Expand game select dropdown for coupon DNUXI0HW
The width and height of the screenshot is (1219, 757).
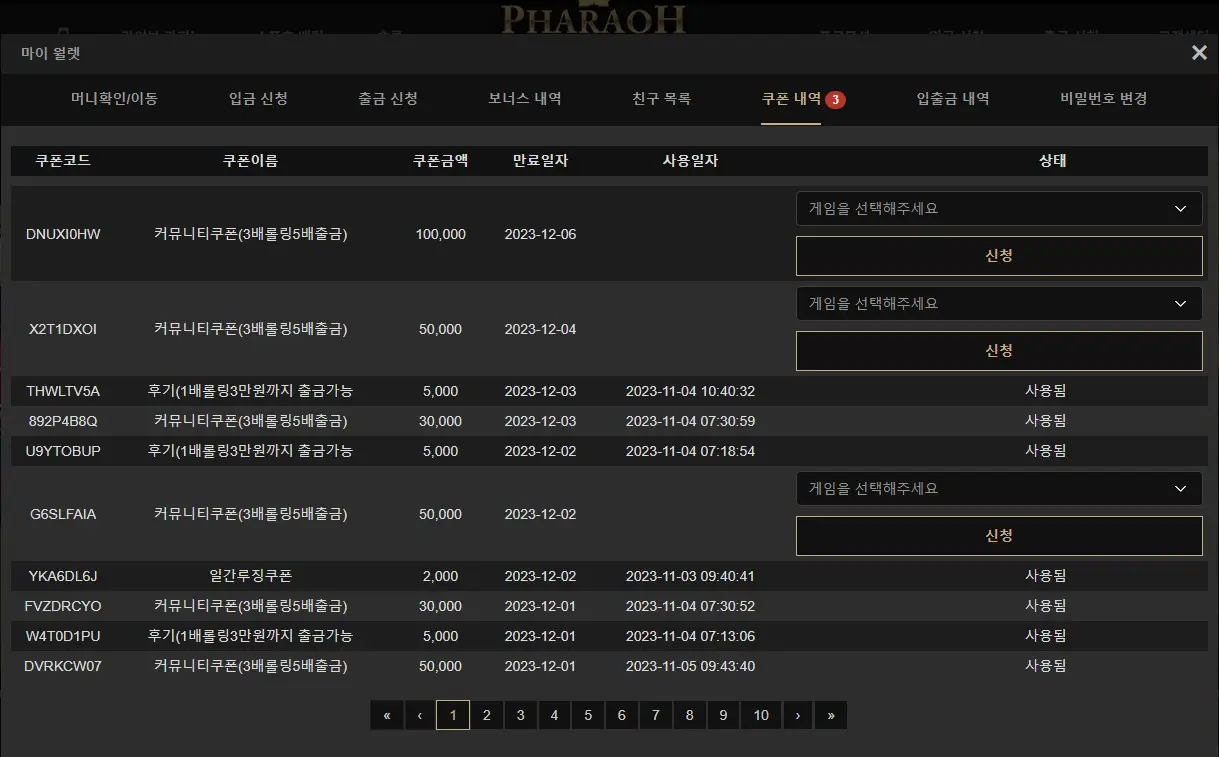(999, 209)
